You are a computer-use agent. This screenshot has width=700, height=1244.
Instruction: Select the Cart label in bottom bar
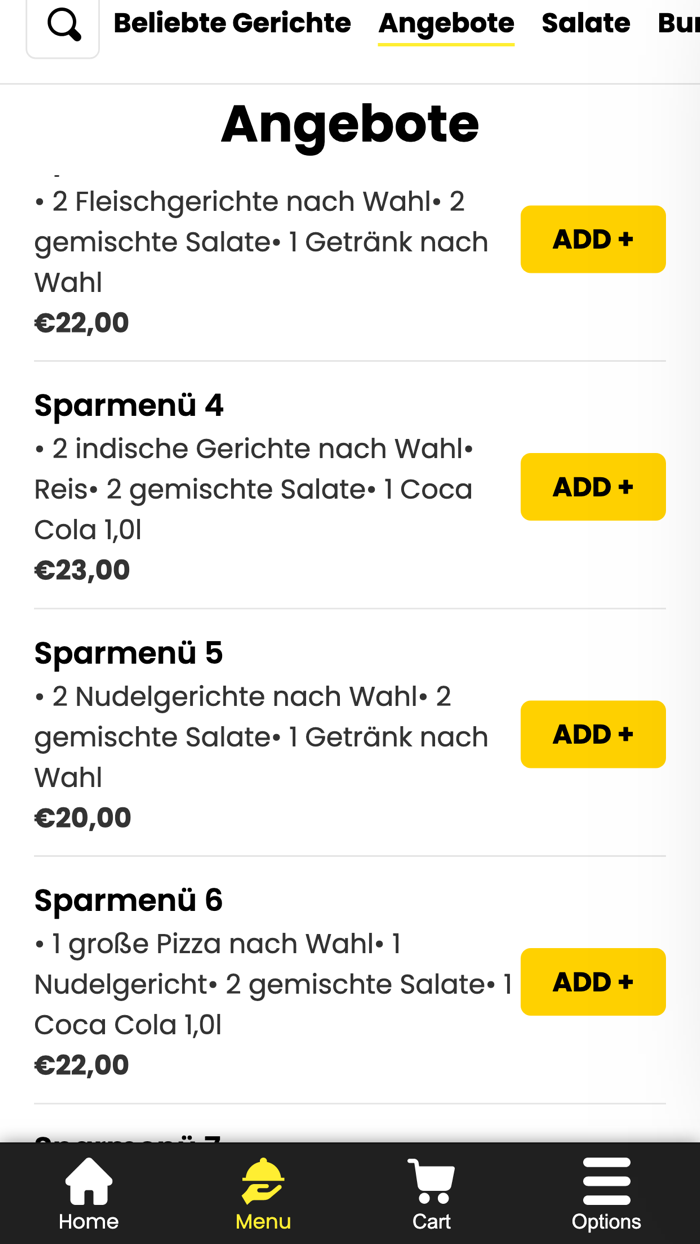(430, 1221)
